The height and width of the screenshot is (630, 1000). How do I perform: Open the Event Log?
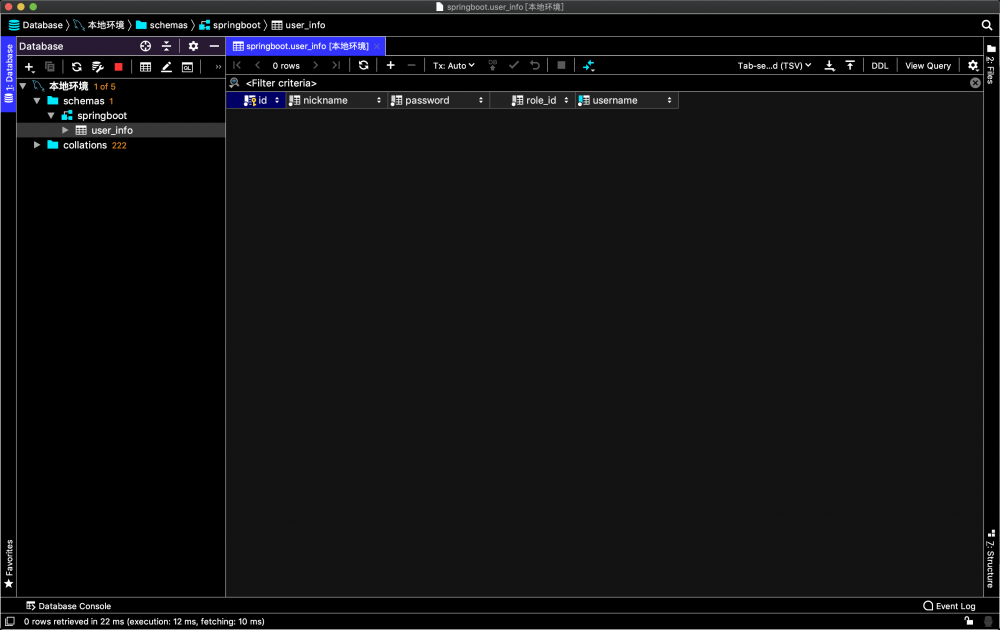point(949,606)
